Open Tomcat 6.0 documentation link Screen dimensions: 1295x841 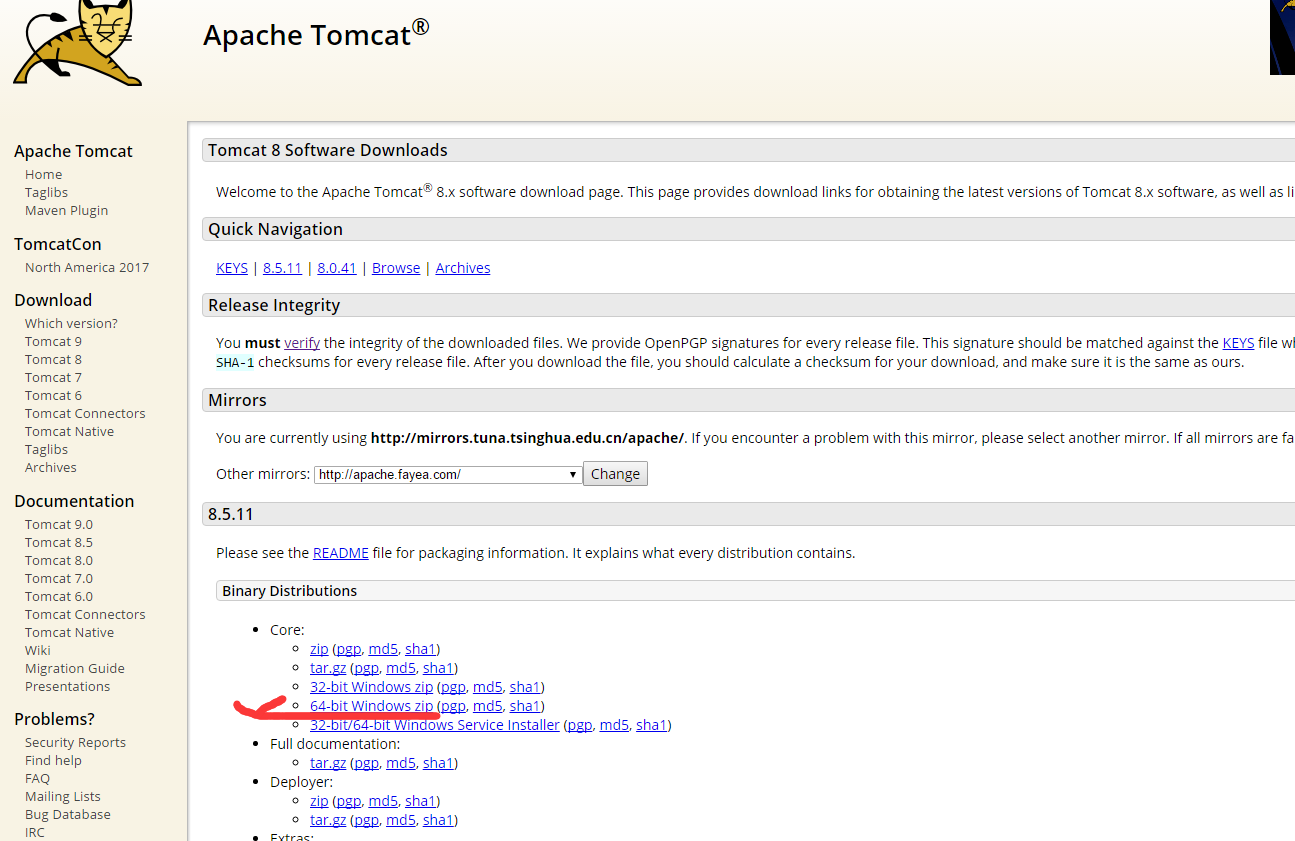[58, 596]
